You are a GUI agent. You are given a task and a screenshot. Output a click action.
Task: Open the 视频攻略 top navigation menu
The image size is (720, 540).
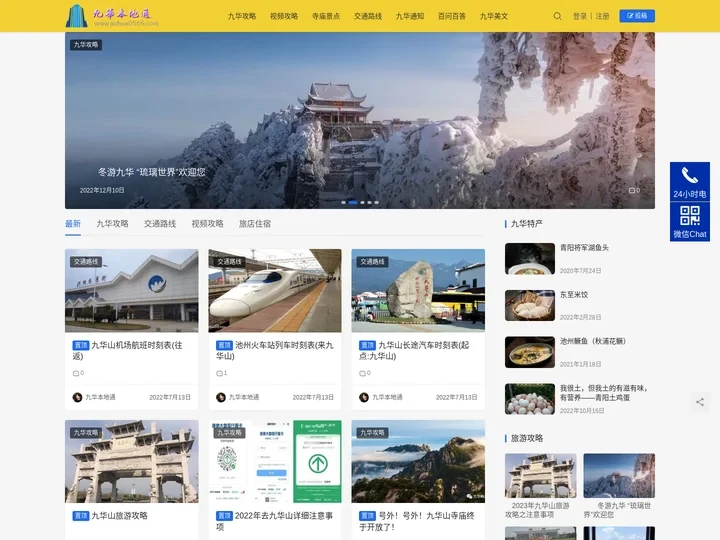284,16
